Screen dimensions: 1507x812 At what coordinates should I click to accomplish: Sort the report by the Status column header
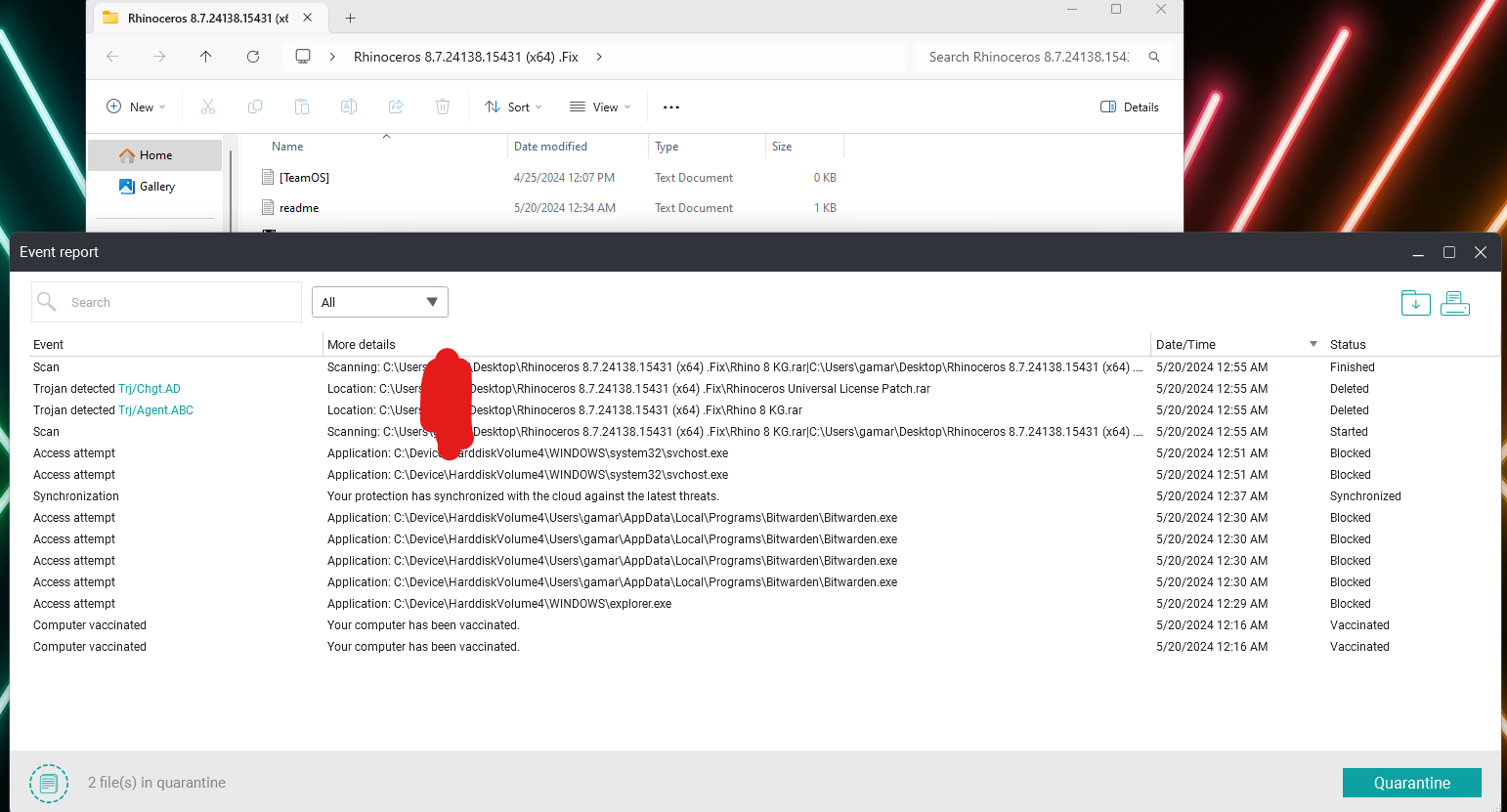click(x=1348, y=344)
